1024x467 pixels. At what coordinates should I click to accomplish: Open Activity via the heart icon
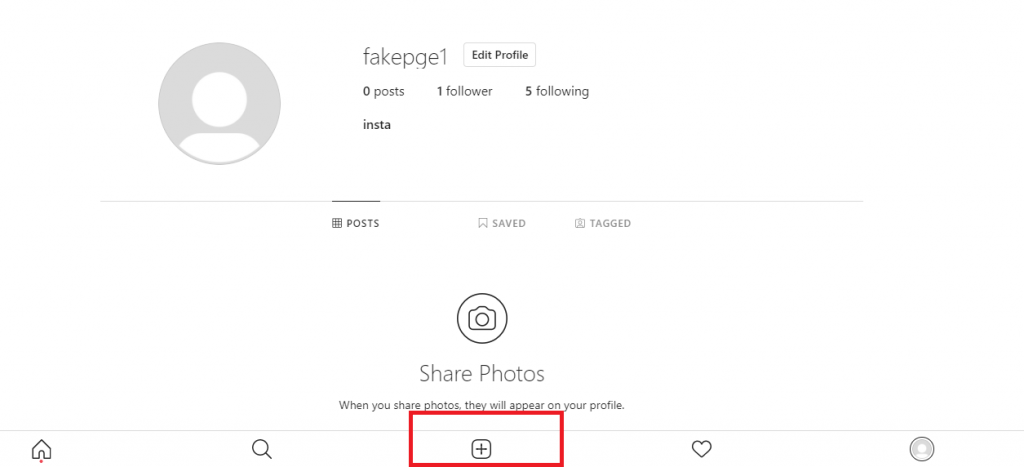pos(702,450)
